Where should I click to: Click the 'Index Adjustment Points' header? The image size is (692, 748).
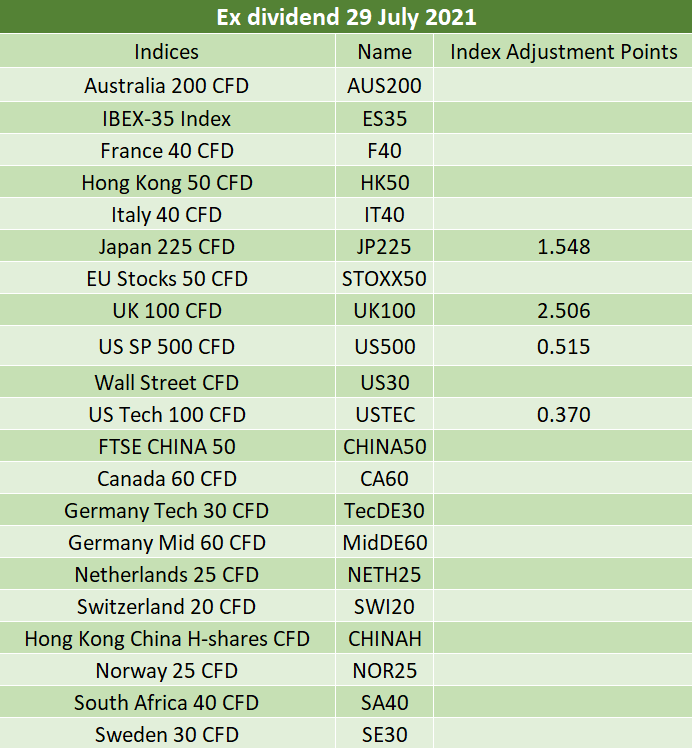[564, 52]
